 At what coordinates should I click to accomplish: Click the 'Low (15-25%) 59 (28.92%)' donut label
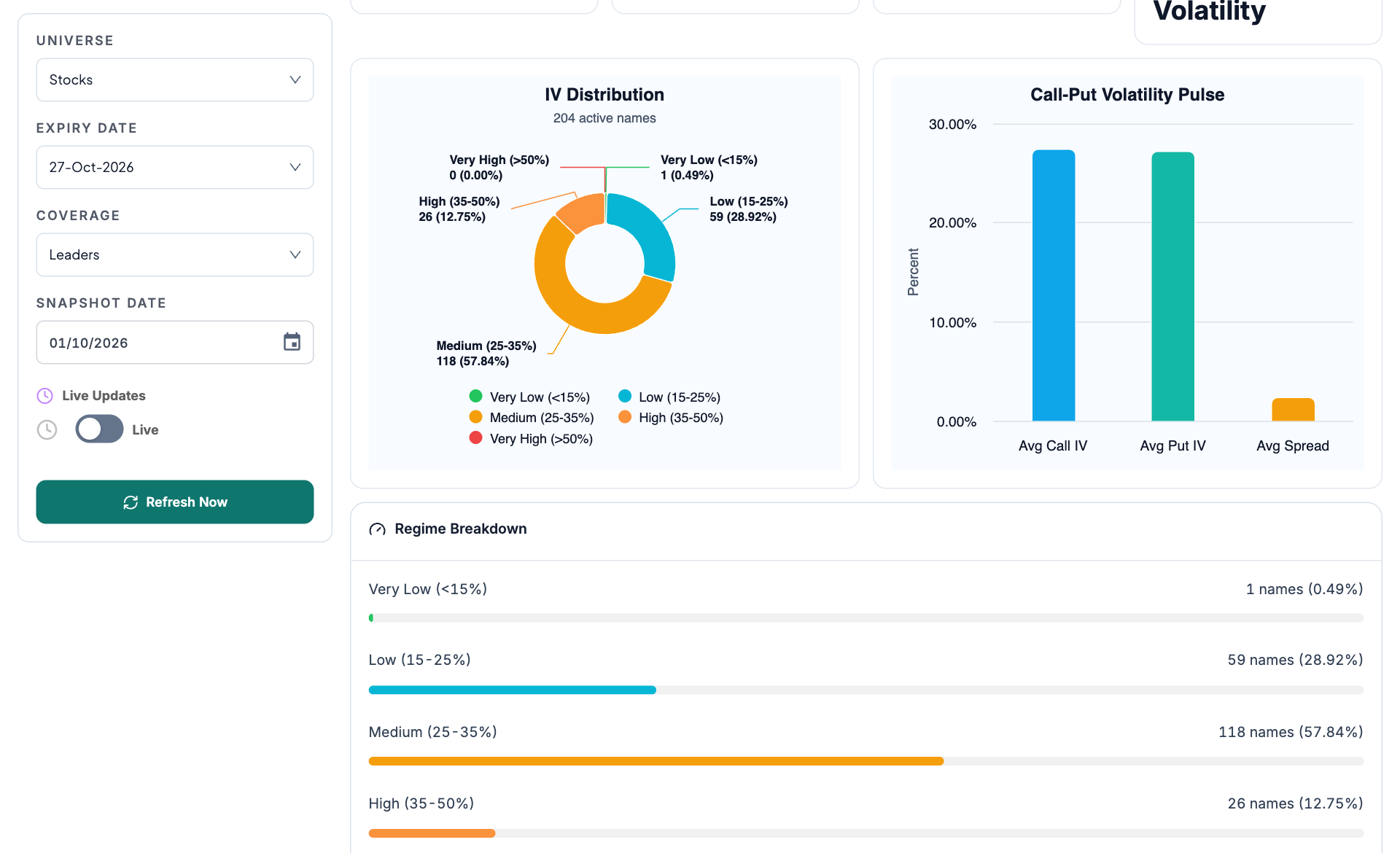(x=749, y=209)
